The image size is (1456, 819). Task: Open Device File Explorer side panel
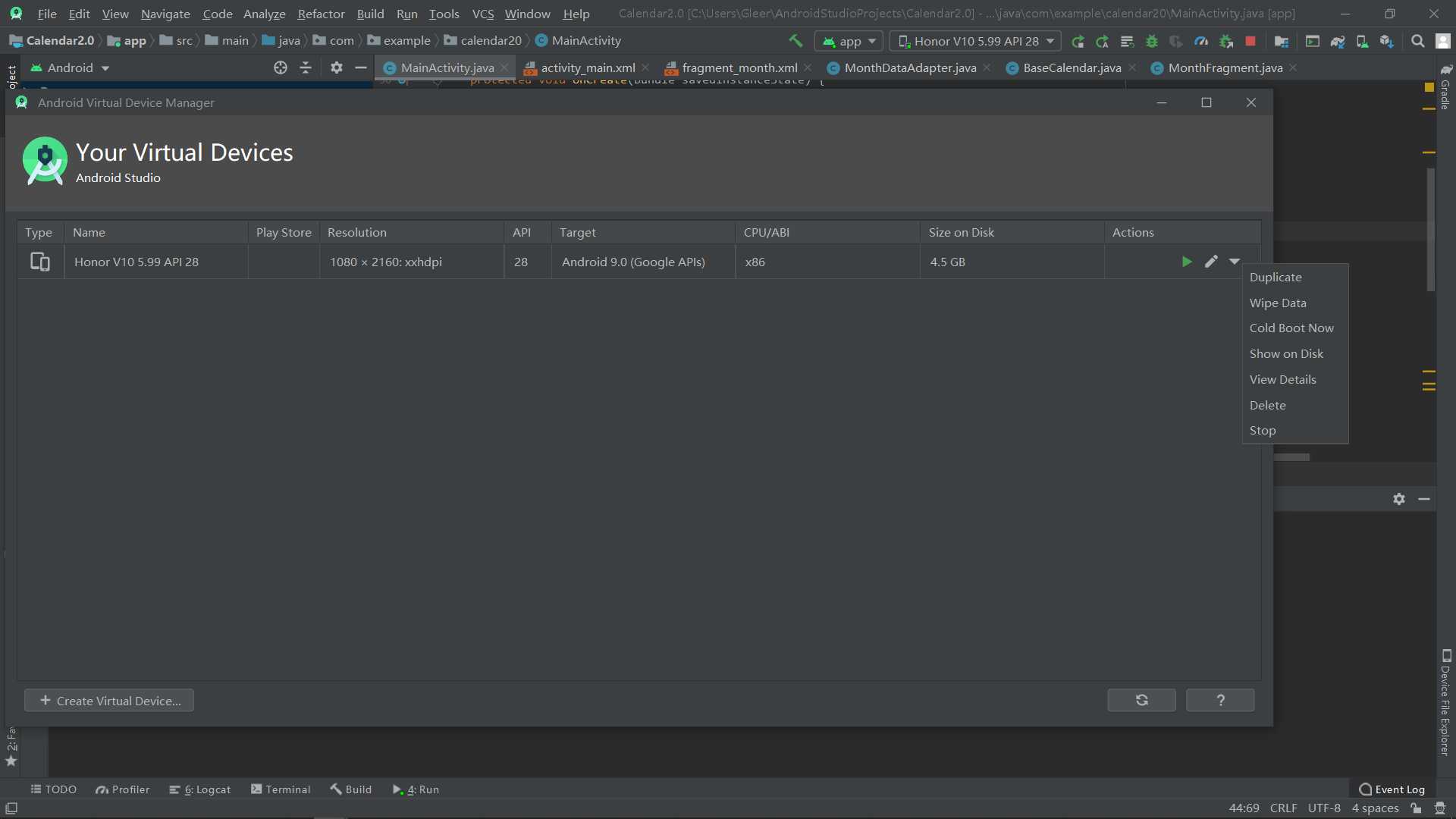pyautogui.click(x=1446, y=701)
